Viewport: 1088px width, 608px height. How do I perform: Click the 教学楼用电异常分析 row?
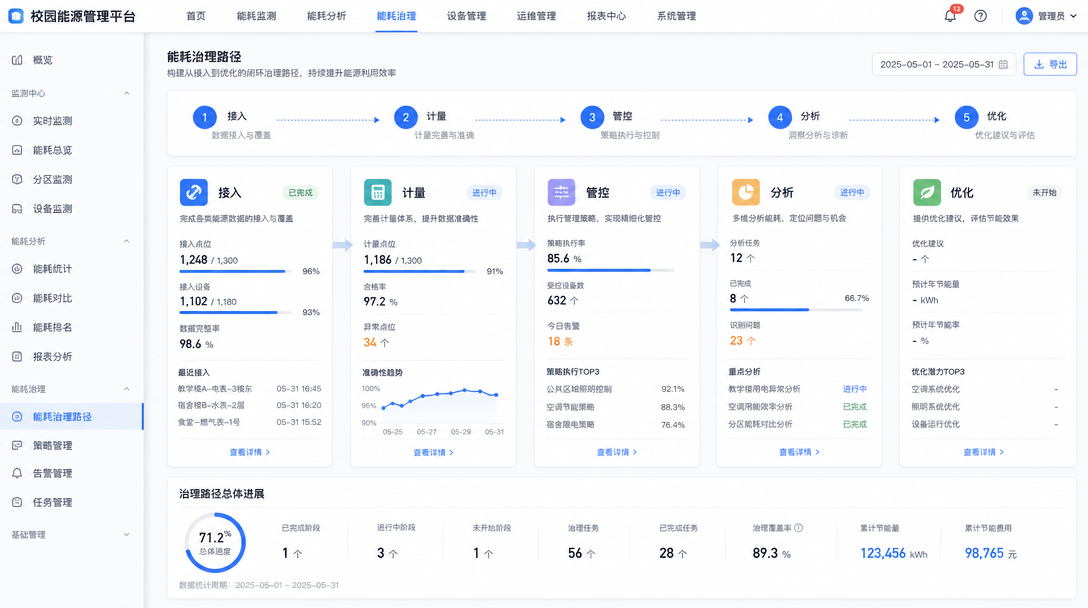click(798, 389)
